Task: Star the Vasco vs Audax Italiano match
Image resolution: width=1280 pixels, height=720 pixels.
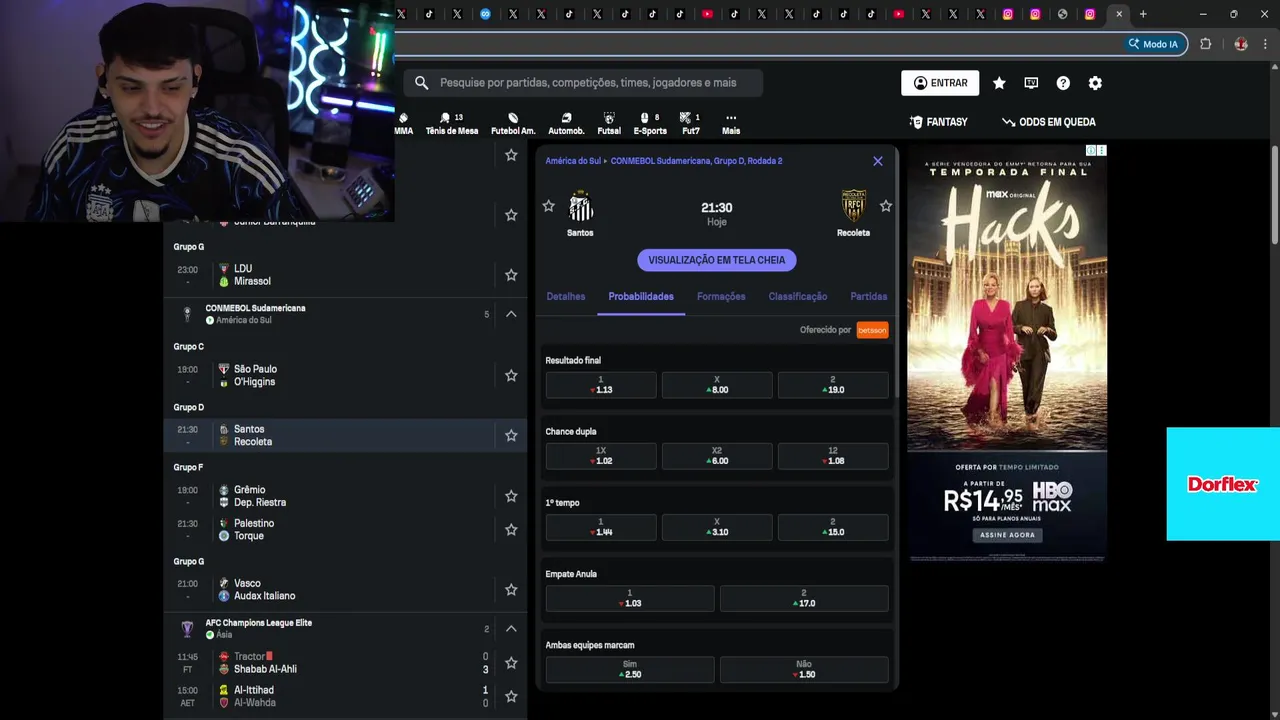Action: tap(511, 589)
